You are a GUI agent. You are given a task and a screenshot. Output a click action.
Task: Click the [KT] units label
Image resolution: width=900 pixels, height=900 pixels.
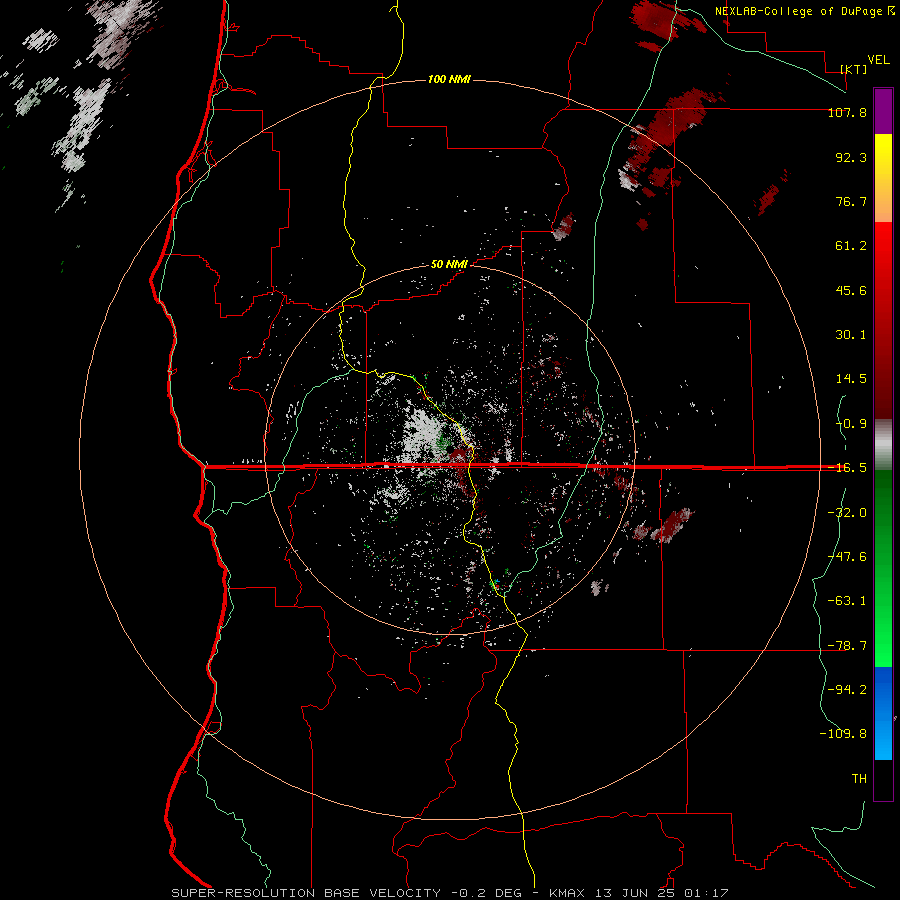pyautogui.click(x=854, y=69)
